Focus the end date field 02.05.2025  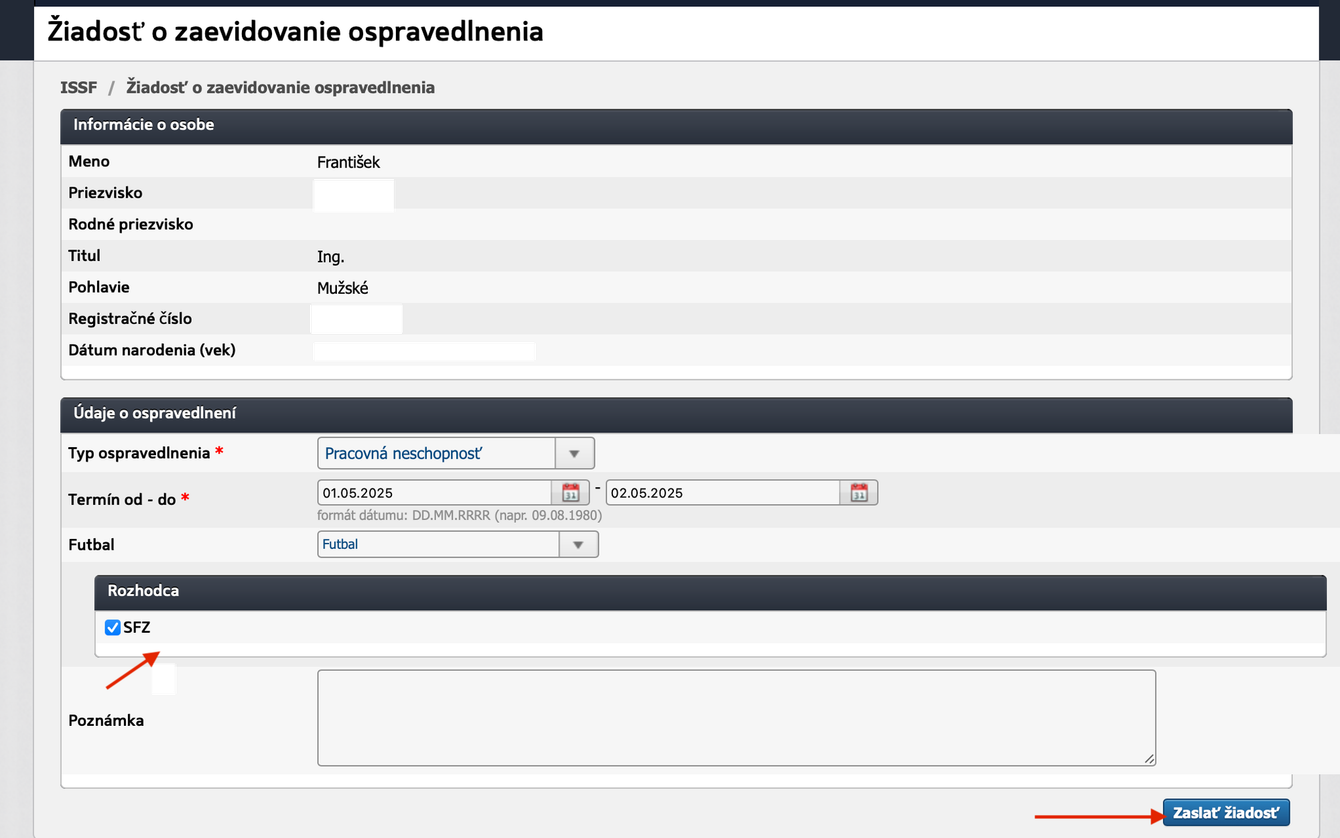click(723, 493)
